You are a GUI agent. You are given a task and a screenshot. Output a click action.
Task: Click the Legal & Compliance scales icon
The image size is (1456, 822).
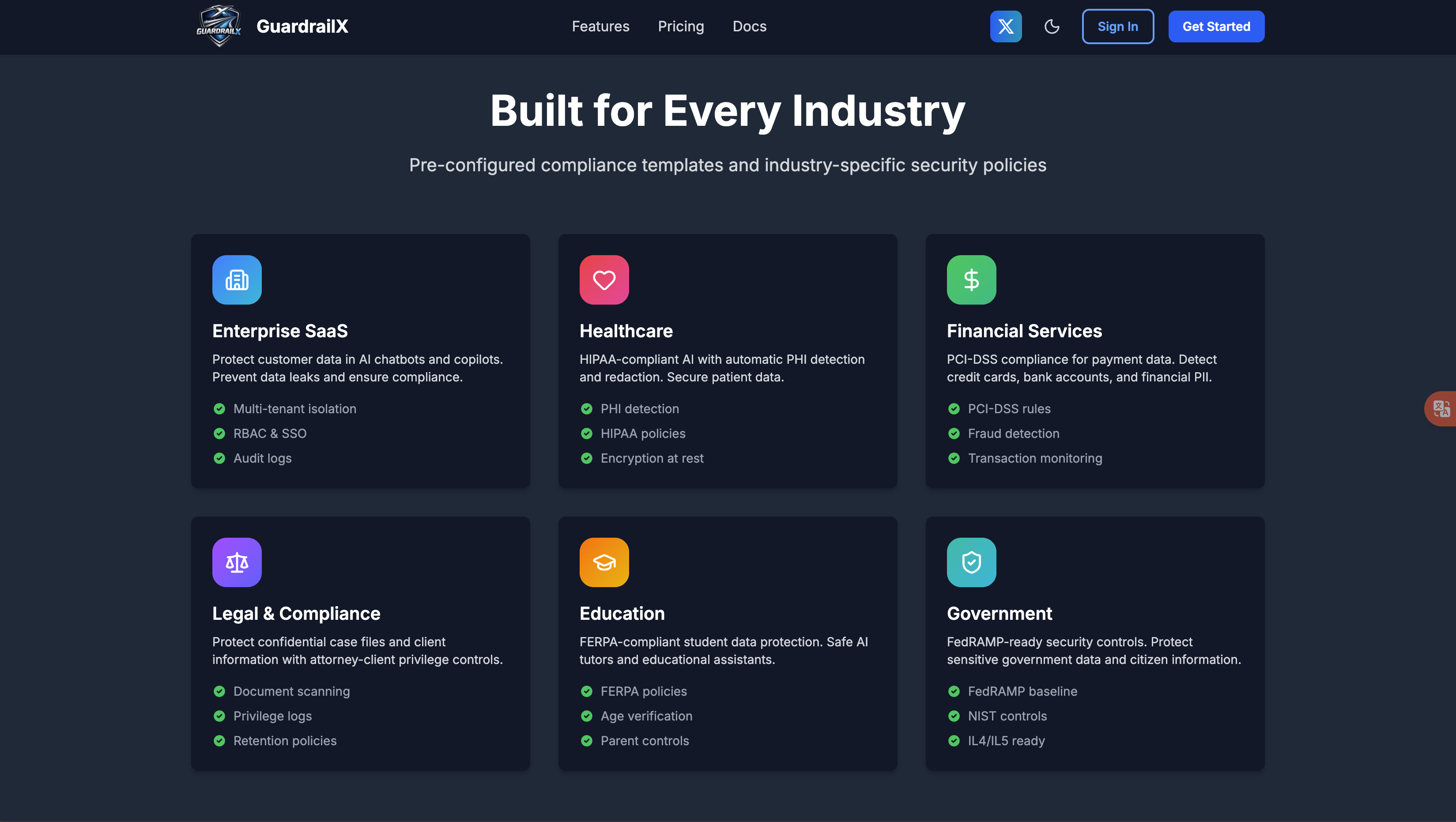(237, 562)
